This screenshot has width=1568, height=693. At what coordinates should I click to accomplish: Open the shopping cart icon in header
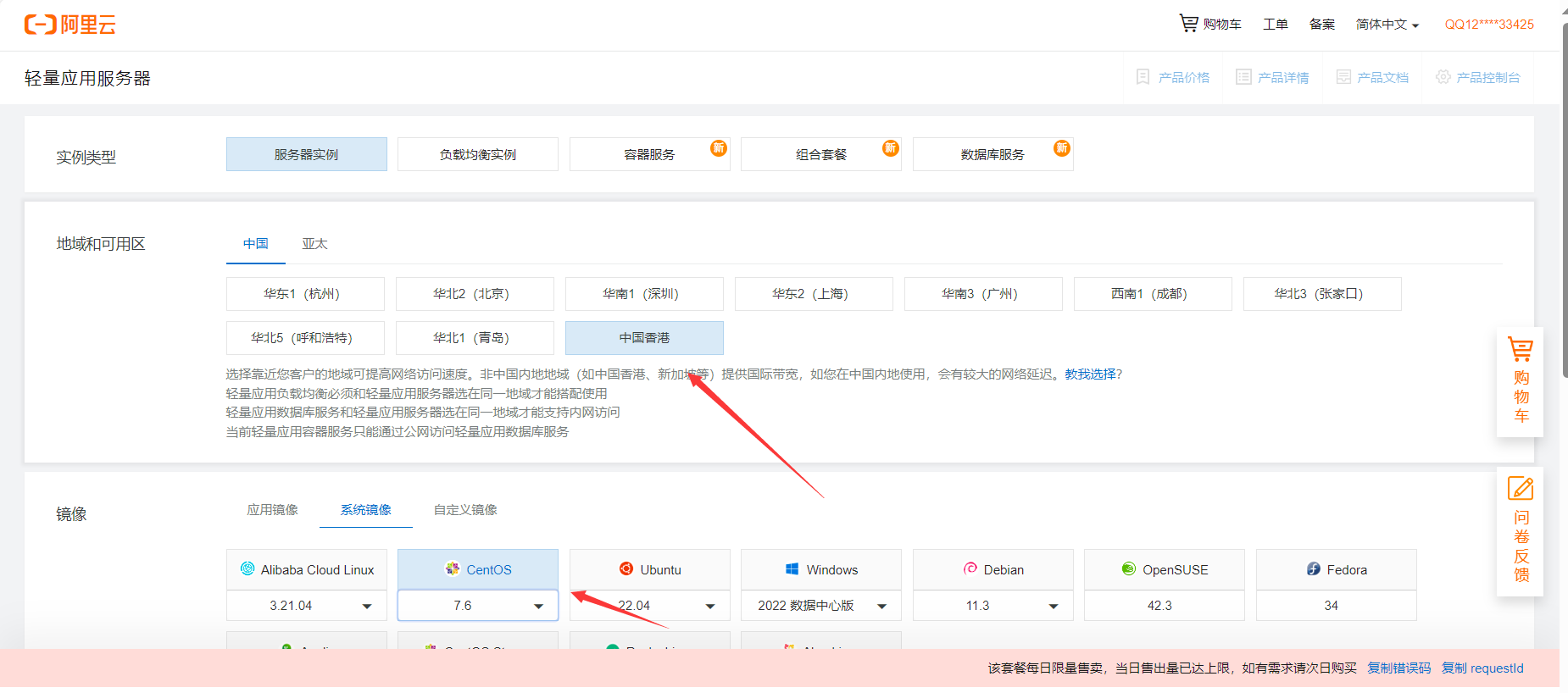(x=1188, y=24)
